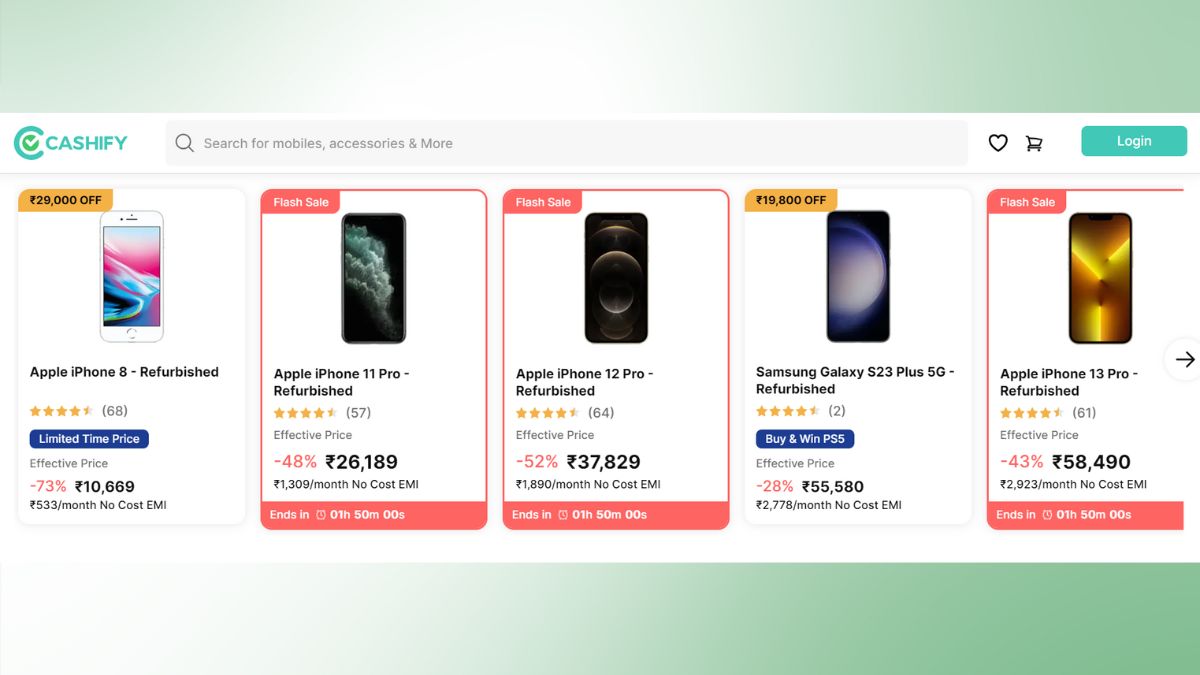The width and height of the screenshot is (1200, 675).
Task: Open the iPhone 11 Pro product image
Action: point(374,278)
